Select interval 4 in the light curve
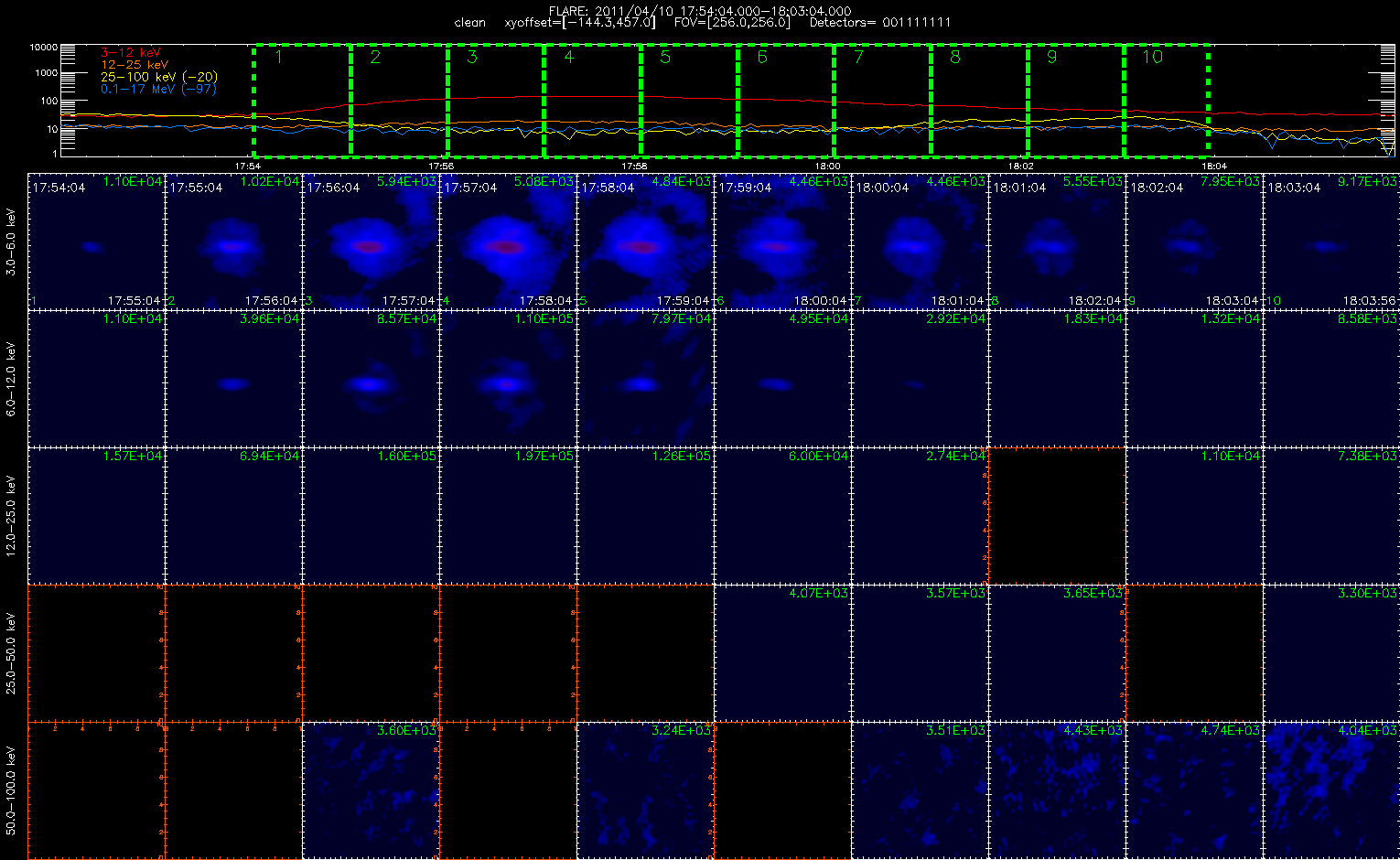Image resolution: width=1400 pixels, height=860 pixels. pyautogui.click(x=593, y=100)
